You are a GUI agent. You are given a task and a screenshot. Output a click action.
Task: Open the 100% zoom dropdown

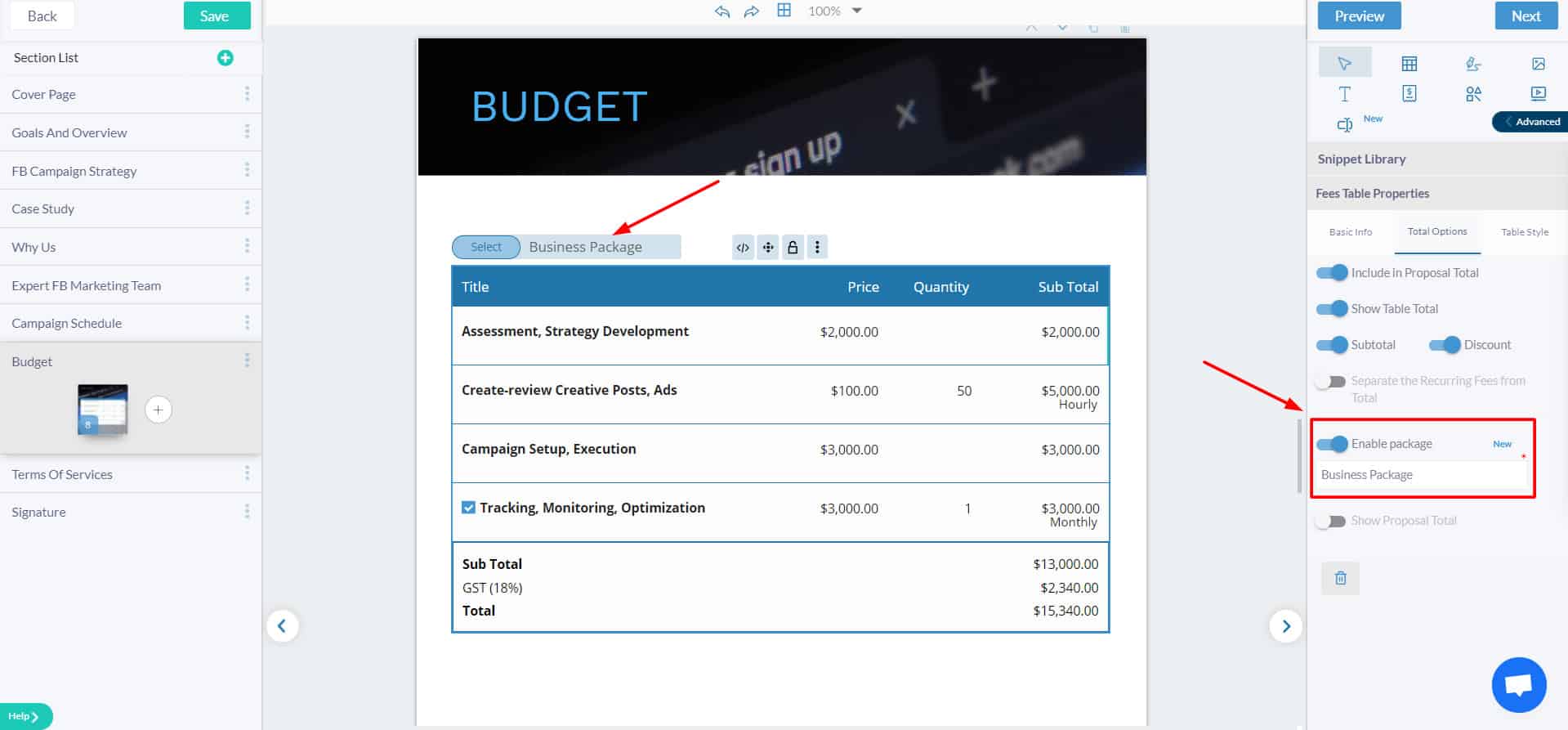[x=857, y=11]
